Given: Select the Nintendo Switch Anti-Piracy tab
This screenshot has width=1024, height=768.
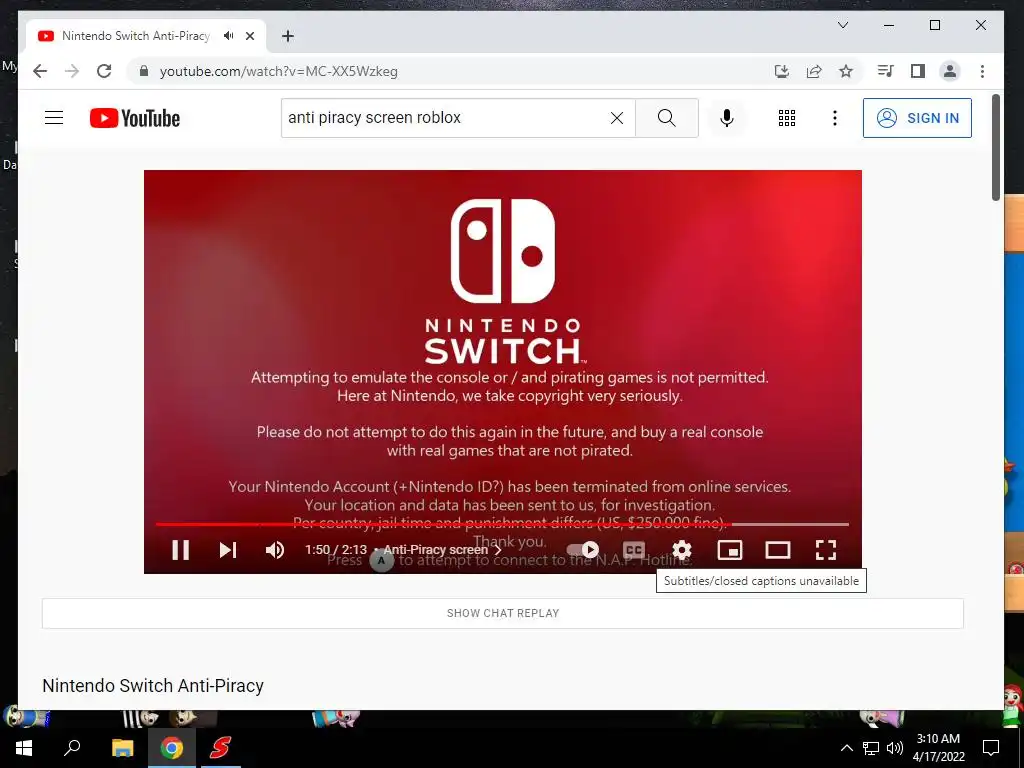Looking at the screenshot, I should (135, 36).
